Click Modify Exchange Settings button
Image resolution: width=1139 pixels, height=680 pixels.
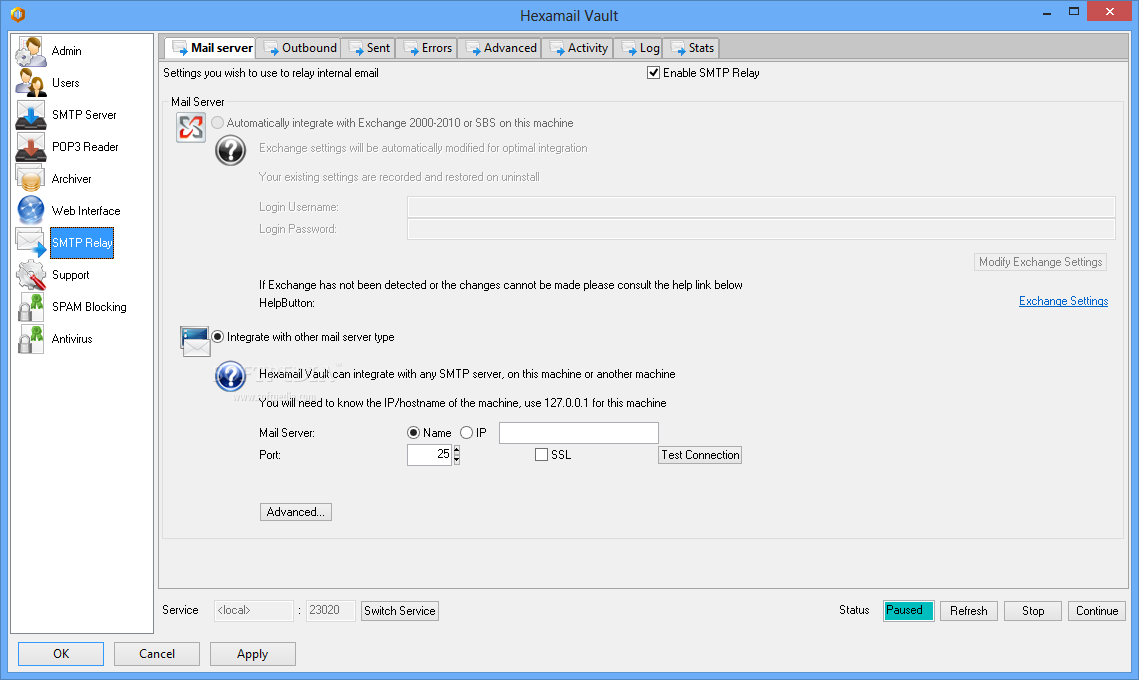[1040, 262]
